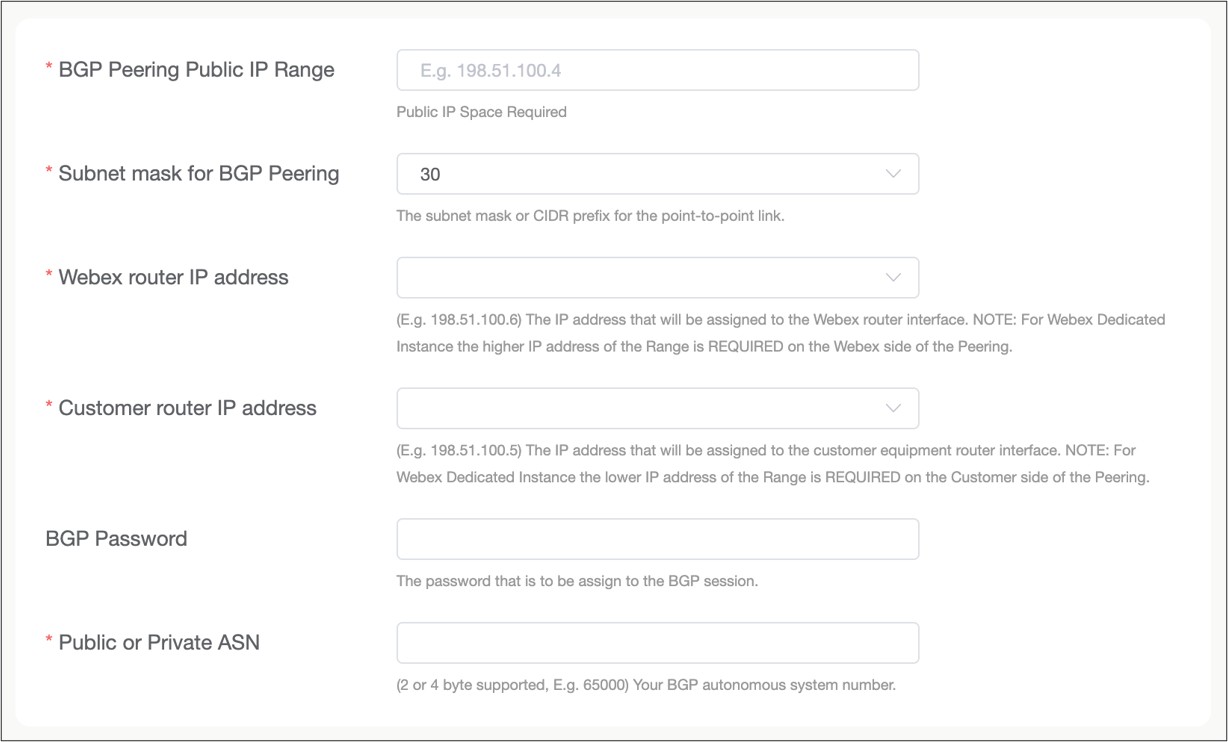Open the Subnet mask for BGP Peering dropdown

(640, 174)
